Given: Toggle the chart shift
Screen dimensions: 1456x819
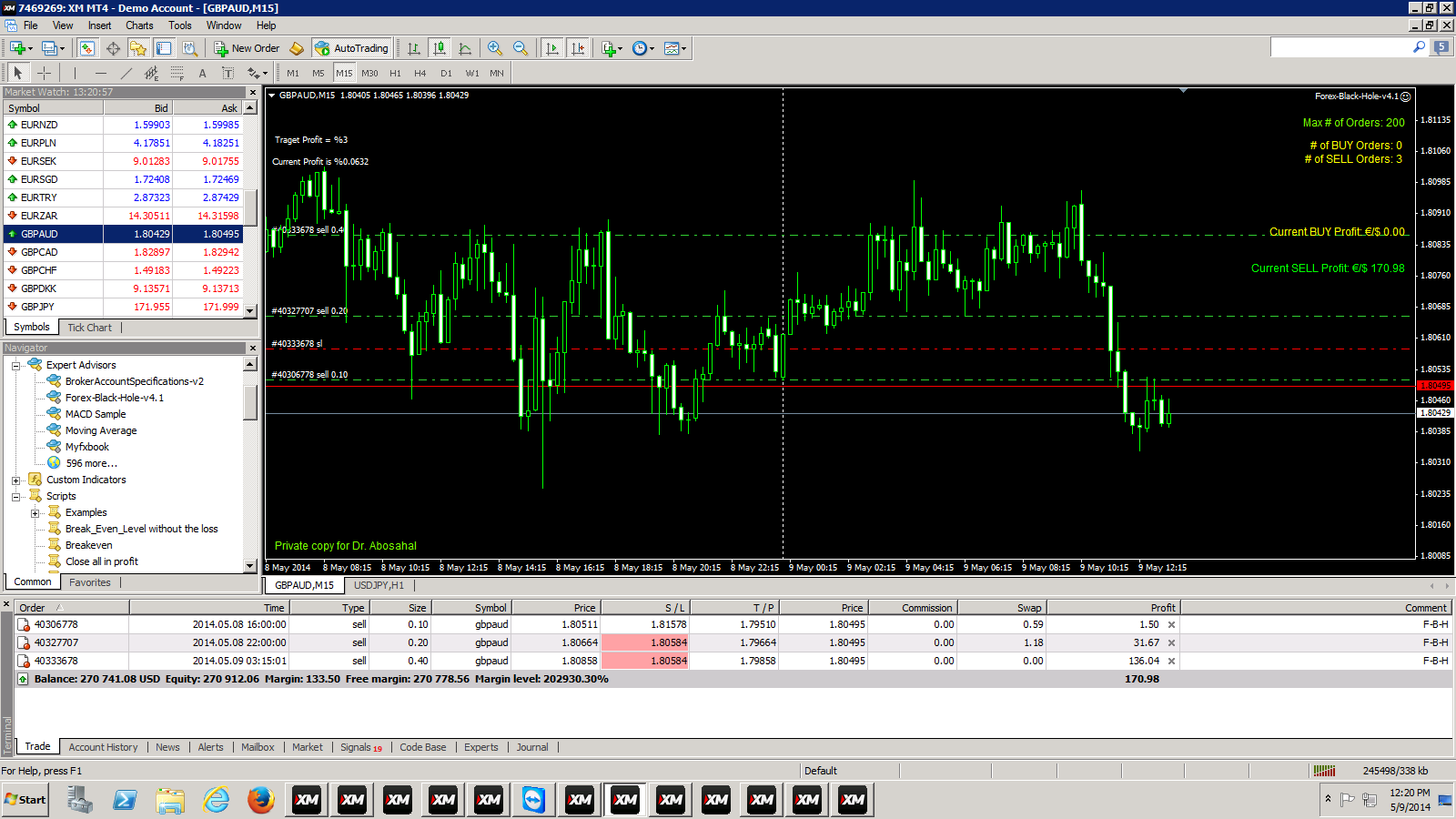Looking at the screenshot, I should coord(578,48).
